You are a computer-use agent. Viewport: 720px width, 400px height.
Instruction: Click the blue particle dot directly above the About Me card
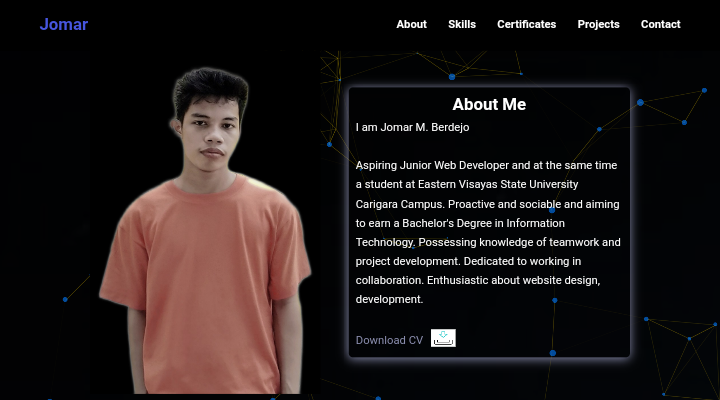(452, 76)
